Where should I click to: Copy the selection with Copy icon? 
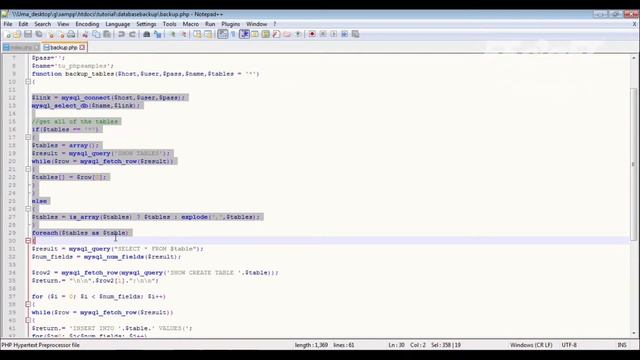pyautogui.click(x=96, y=34)
